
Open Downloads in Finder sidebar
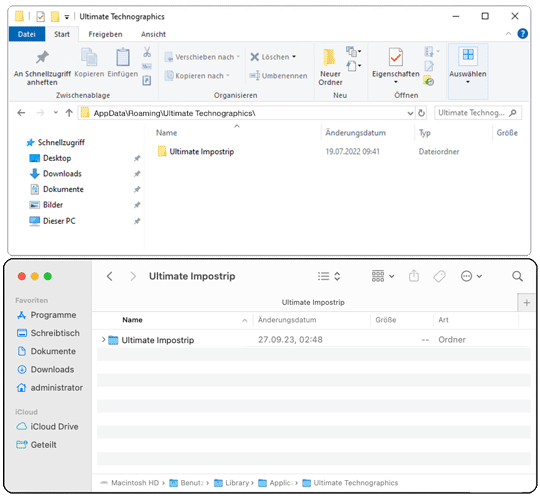pos(45,370)
